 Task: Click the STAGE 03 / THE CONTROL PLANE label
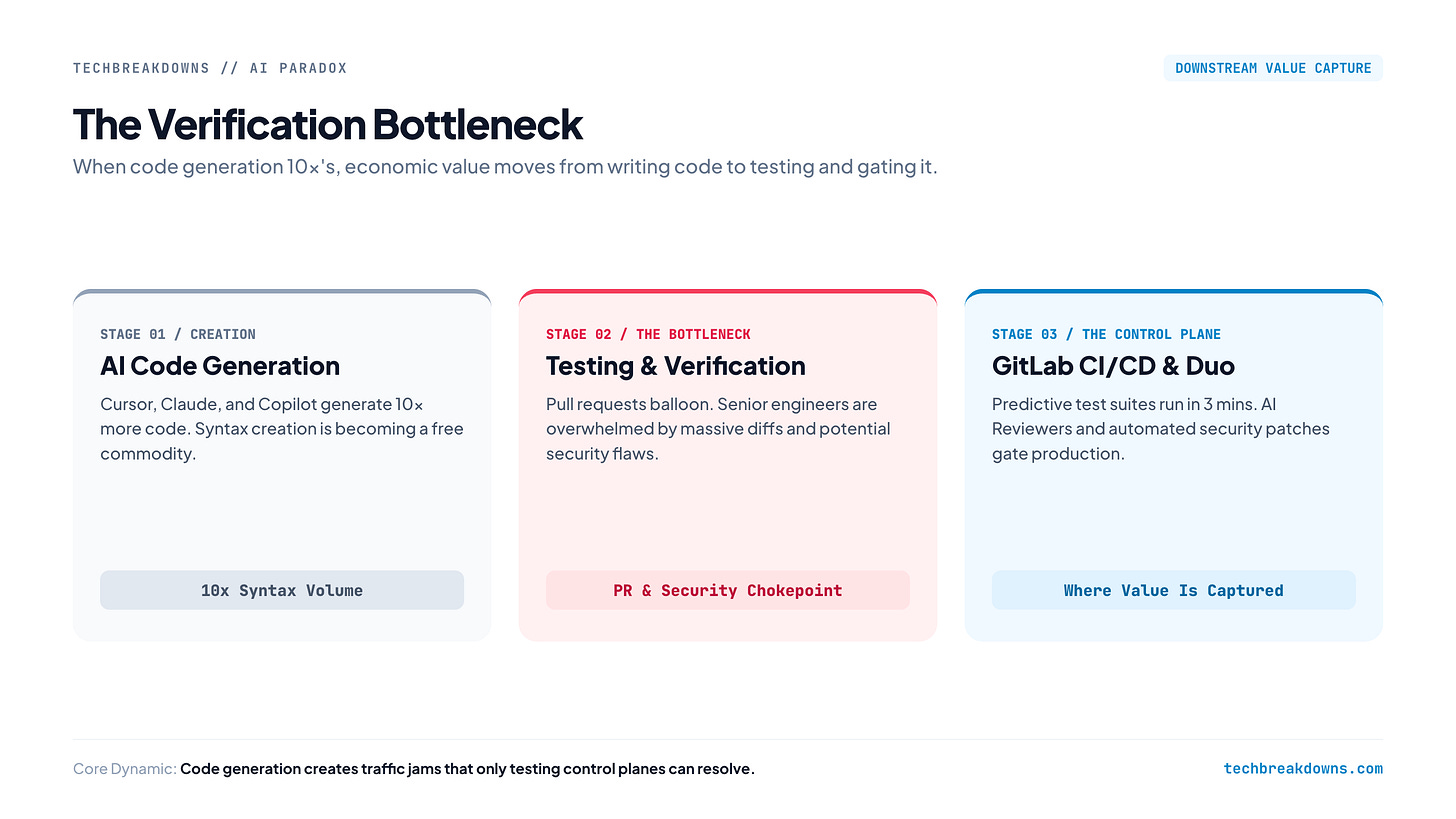click(1106, 334)
